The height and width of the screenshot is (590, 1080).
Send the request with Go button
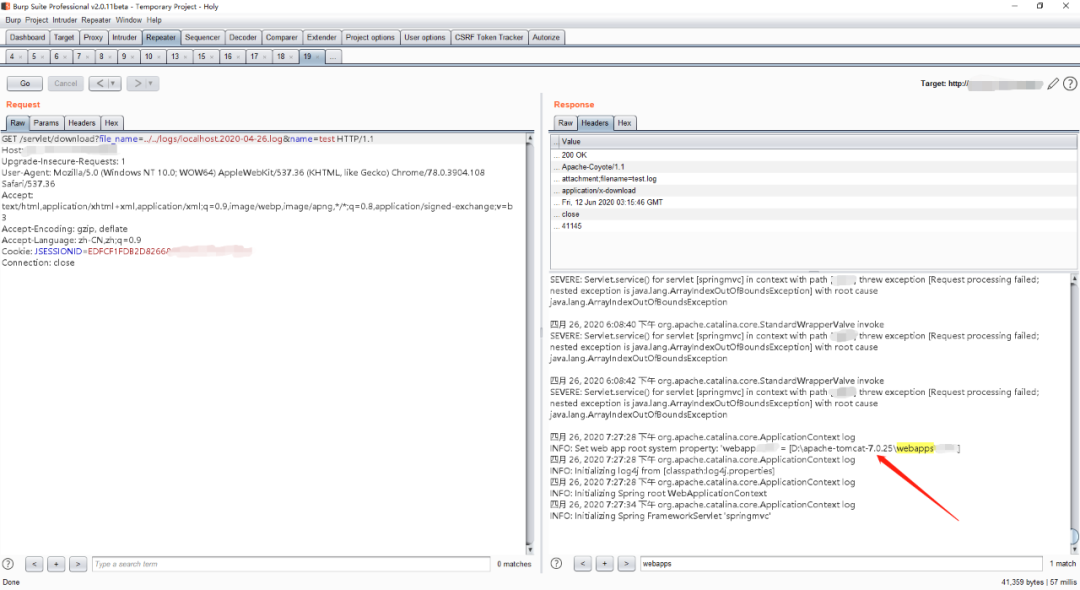pos(25,83)
